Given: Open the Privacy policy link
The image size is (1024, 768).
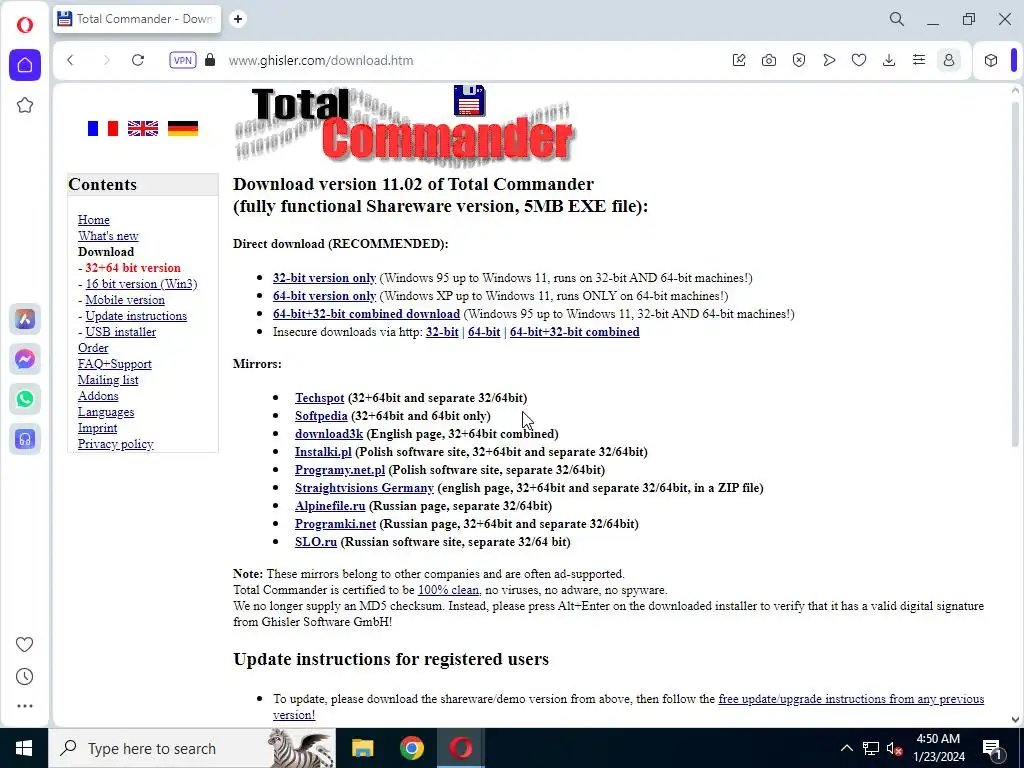Looking at the screenshot, I should [116, 443].
